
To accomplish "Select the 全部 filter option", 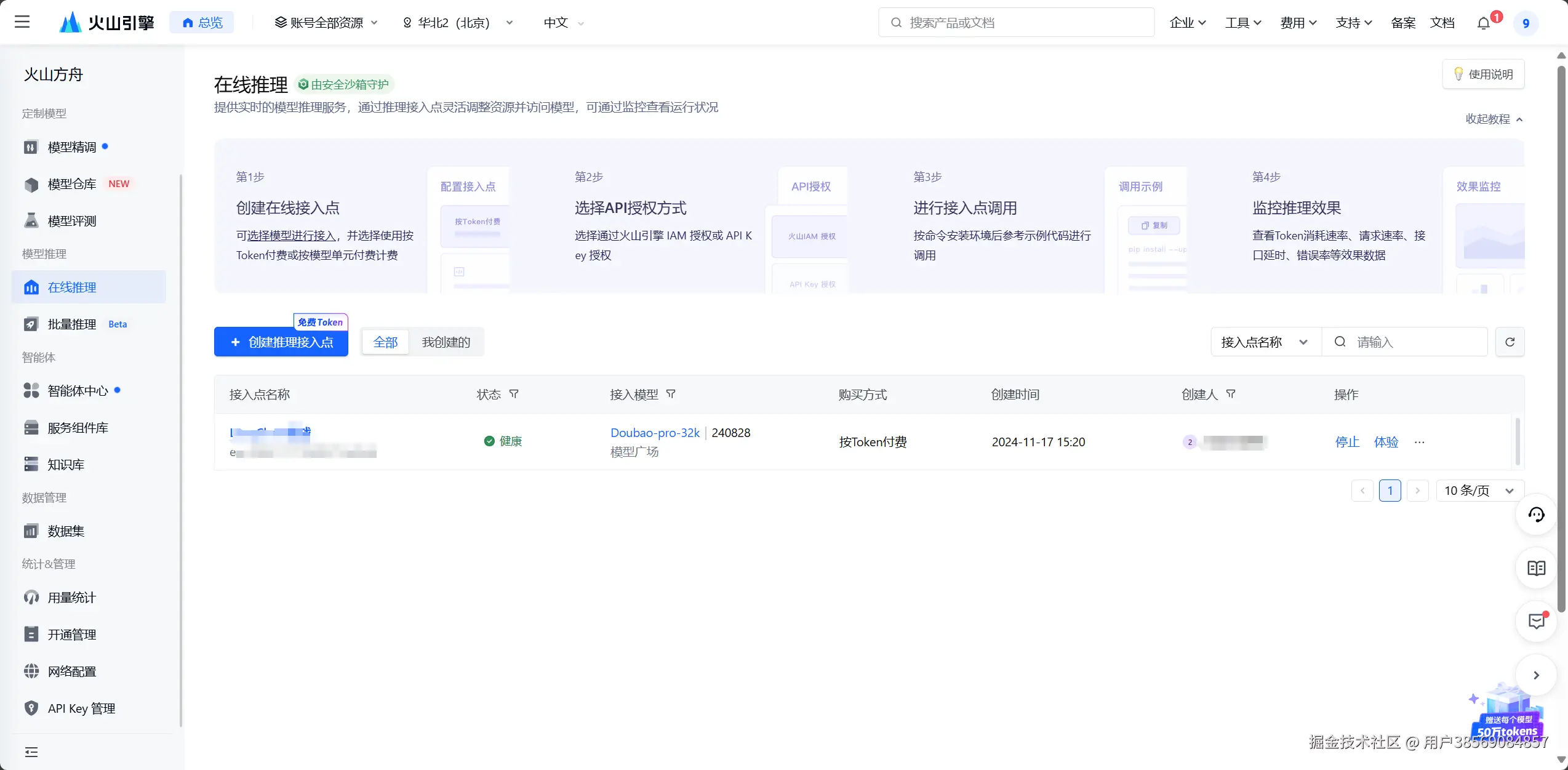I will (x=385, y=342).
